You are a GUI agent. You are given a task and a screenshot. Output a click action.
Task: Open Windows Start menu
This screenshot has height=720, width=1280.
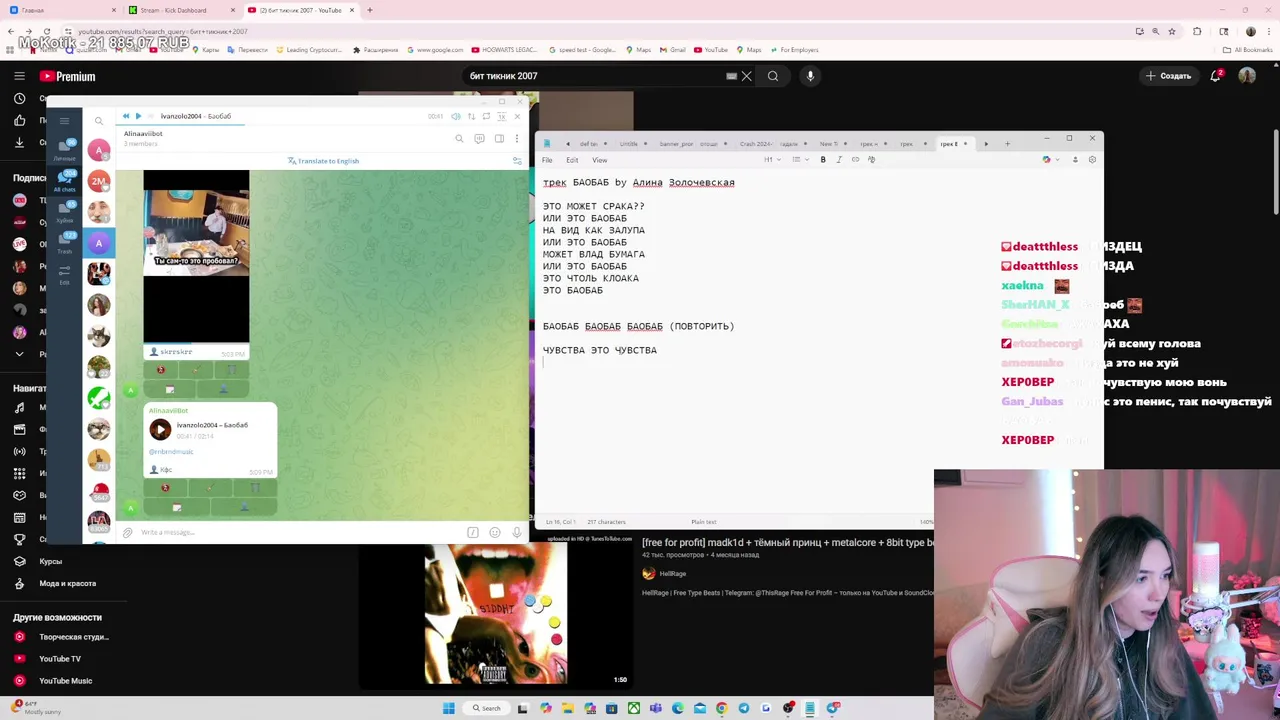pyautogui.click(x=449, y=708)
